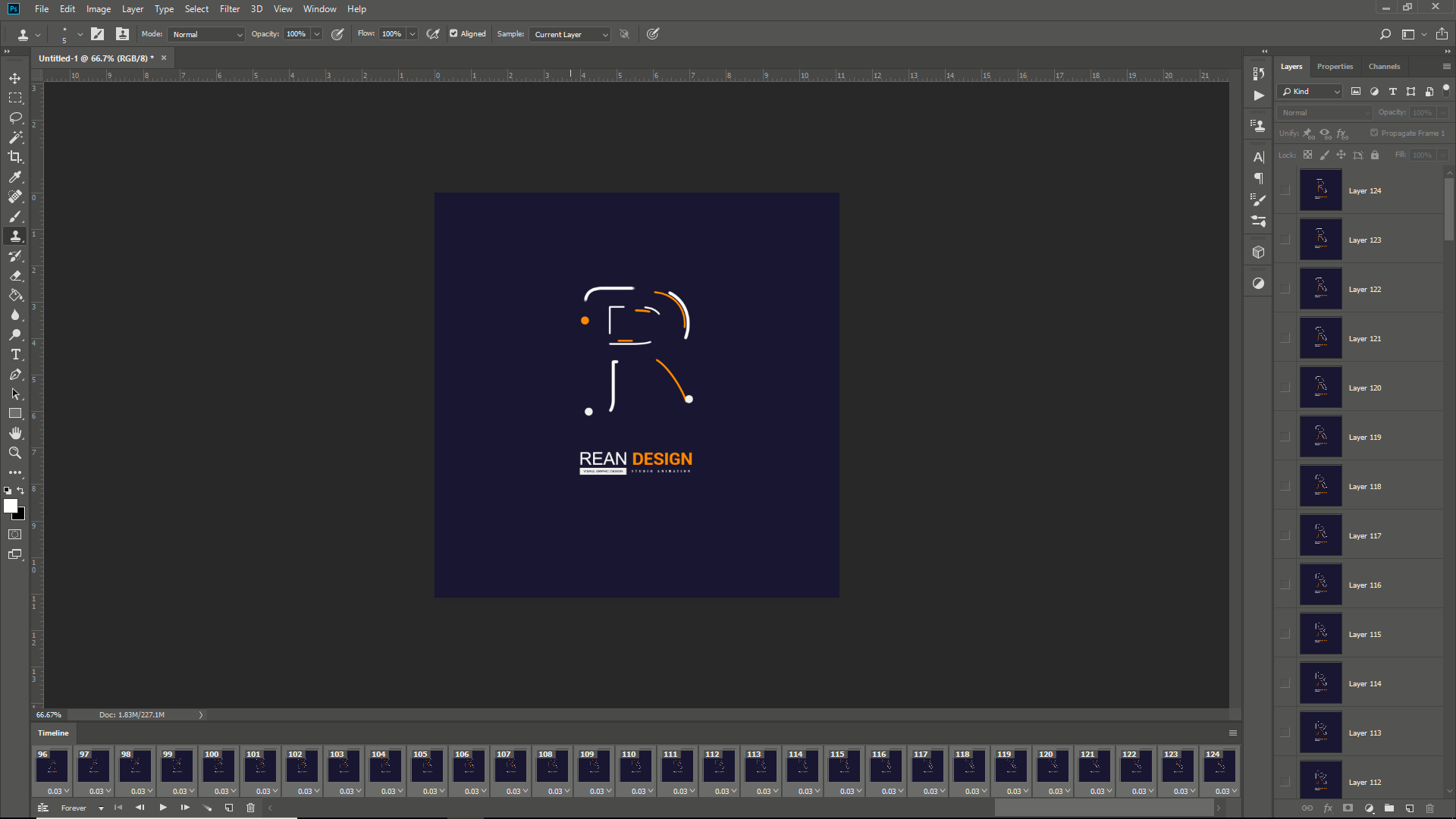Viewport: 1456px width, 819px height.
Task: Open the 3D panel cube icon
Action: [1259, 252]
